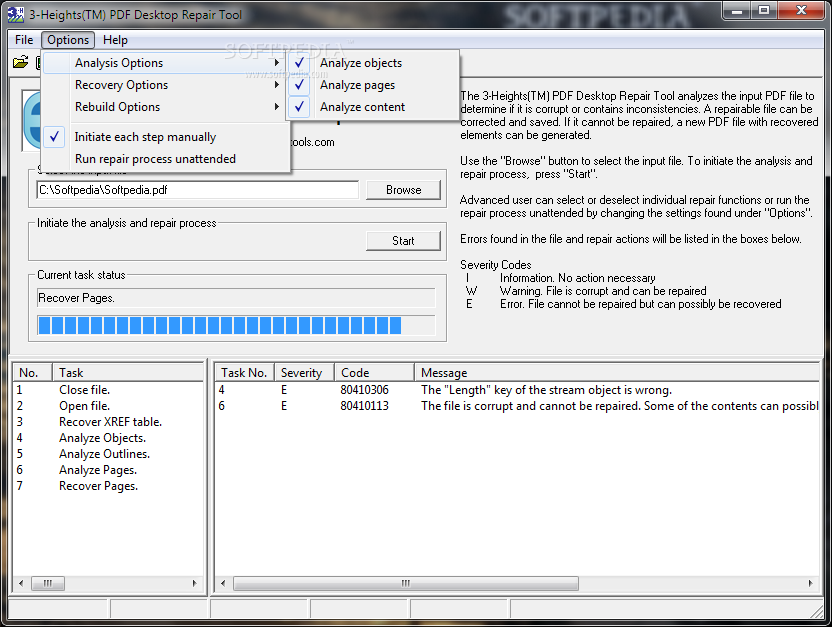Click the No. column header
Viewport: 832px width, 627px height.
32,373
